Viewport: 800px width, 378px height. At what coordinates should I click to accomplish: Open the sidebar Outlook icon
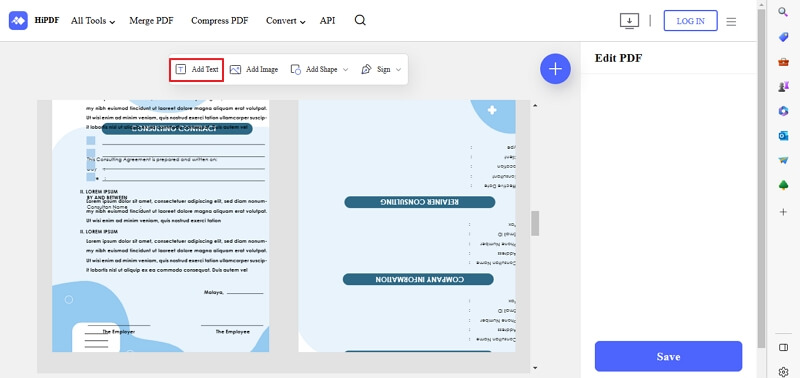point(783,136)
